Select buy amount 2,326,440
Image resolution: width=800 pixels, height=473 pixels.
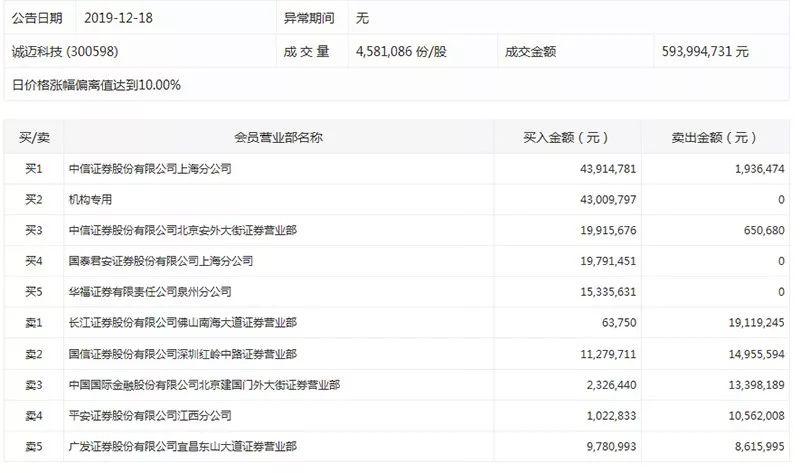click(x=611, y=385)
